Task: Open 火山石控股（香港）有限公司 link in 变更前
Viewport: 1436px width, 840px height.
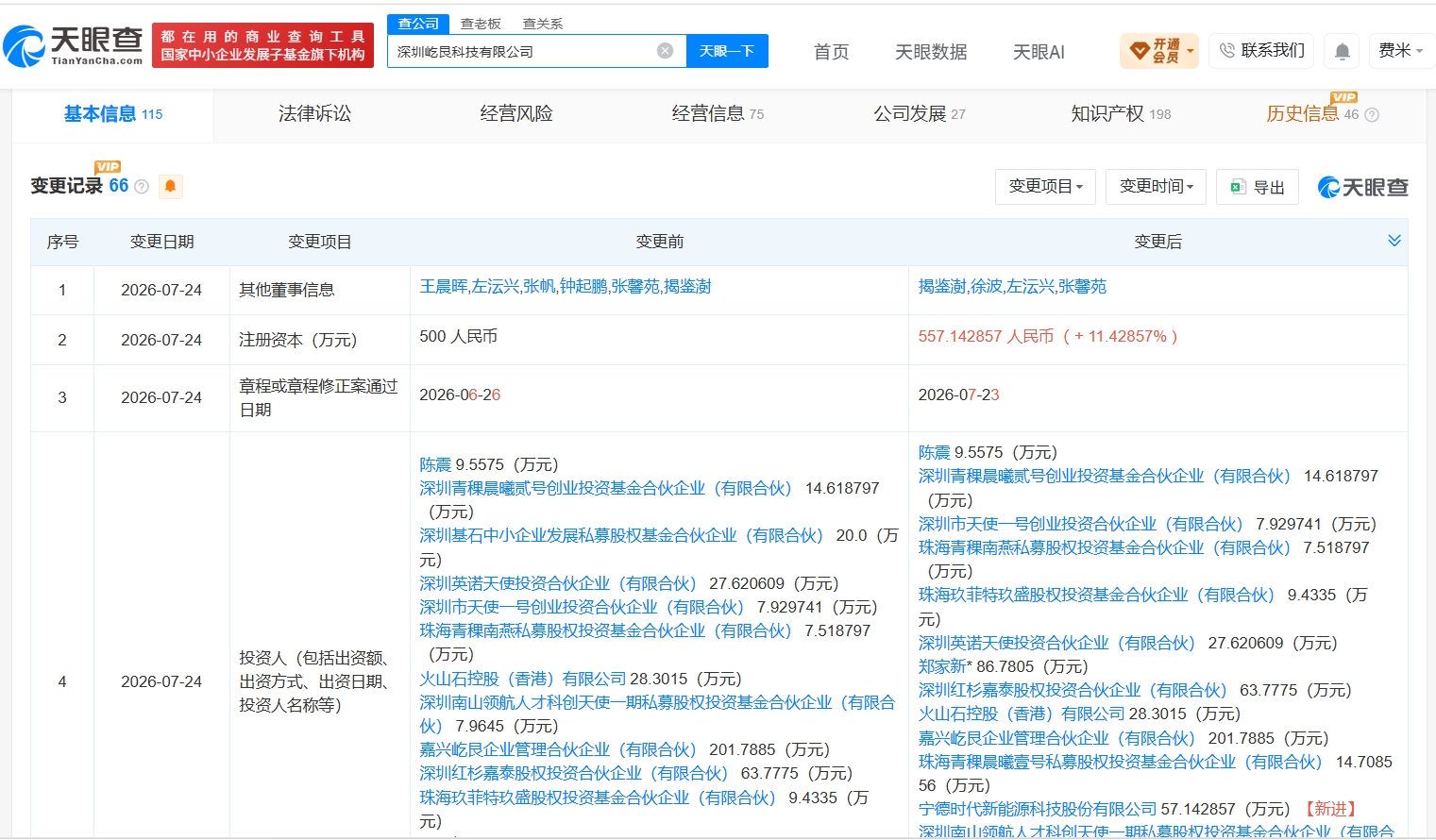Action: [x=523, y=679]
